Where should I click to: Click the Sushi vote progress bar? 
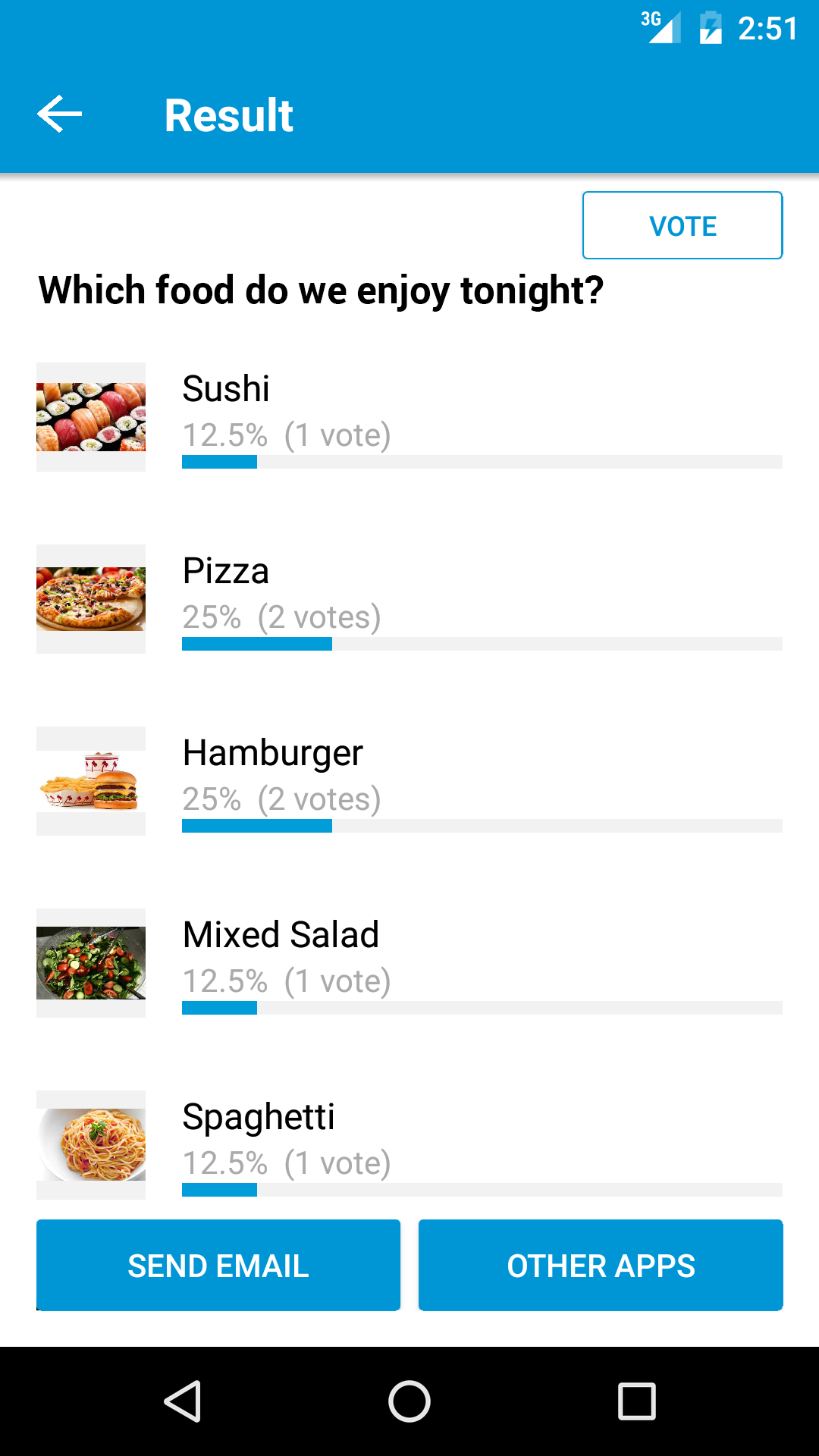coord(482,462)
